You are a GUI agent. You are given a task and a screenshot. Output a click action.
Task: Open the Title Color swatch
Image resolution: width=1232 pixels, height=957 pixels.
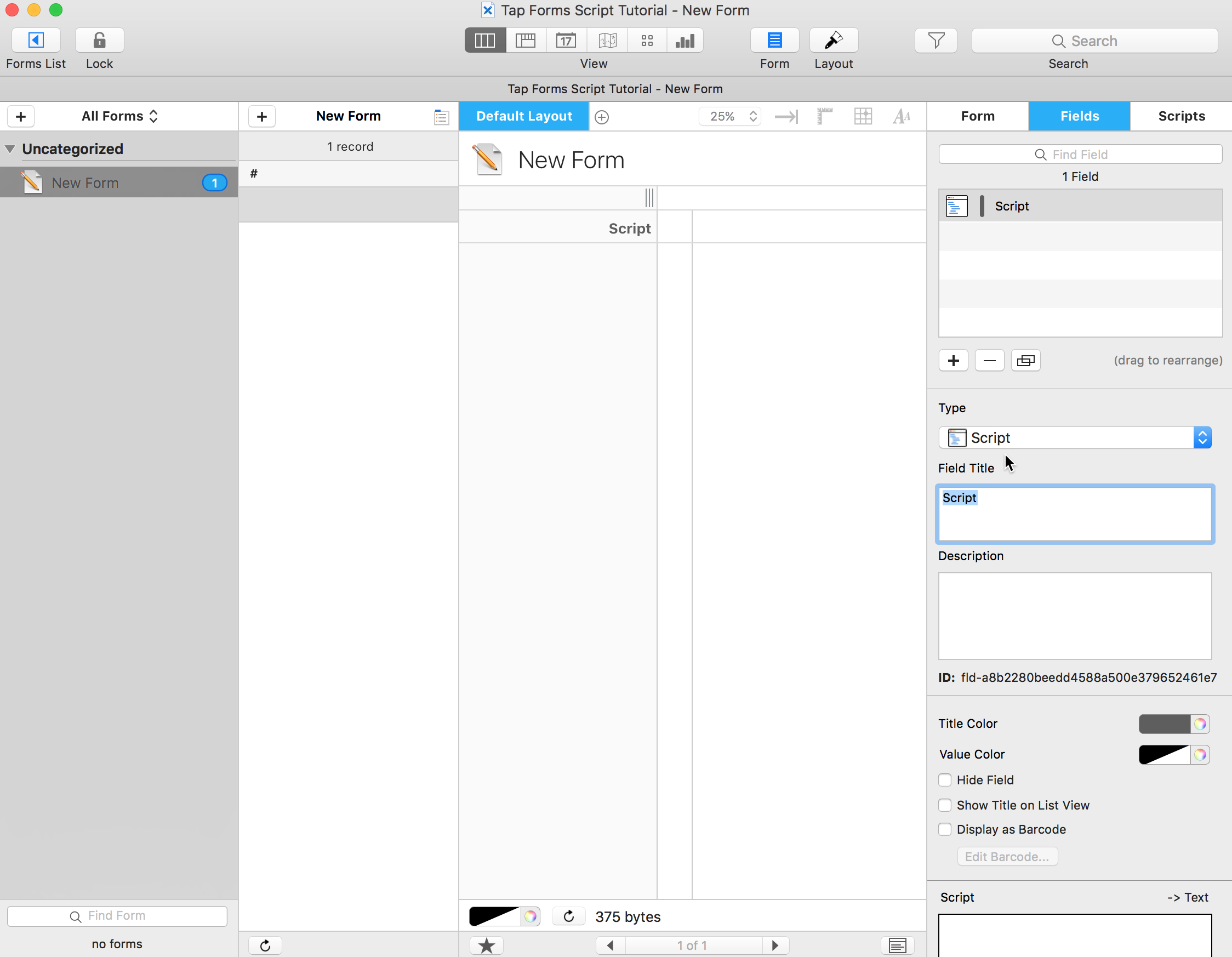click(x=1164, y=724)
